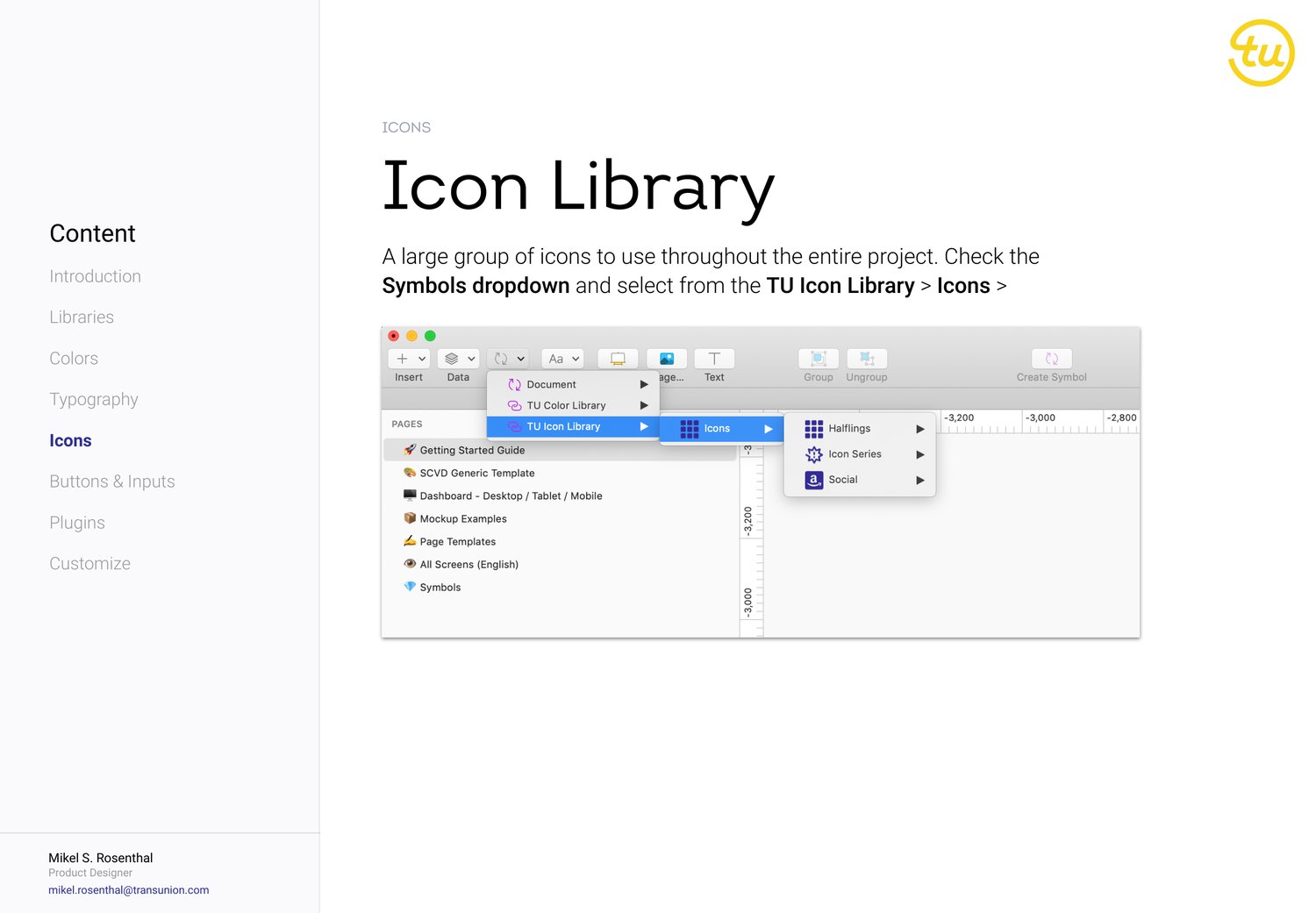Click the Icon Series gear icon
The image size is (1316, 913).
point(814,454)
